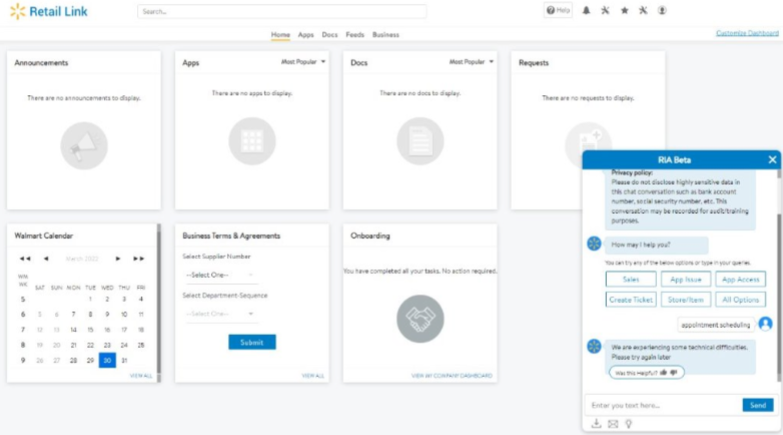Click the spark icon right of the star
The height and width of the screenshot is (435, 783).
(643, 10)
